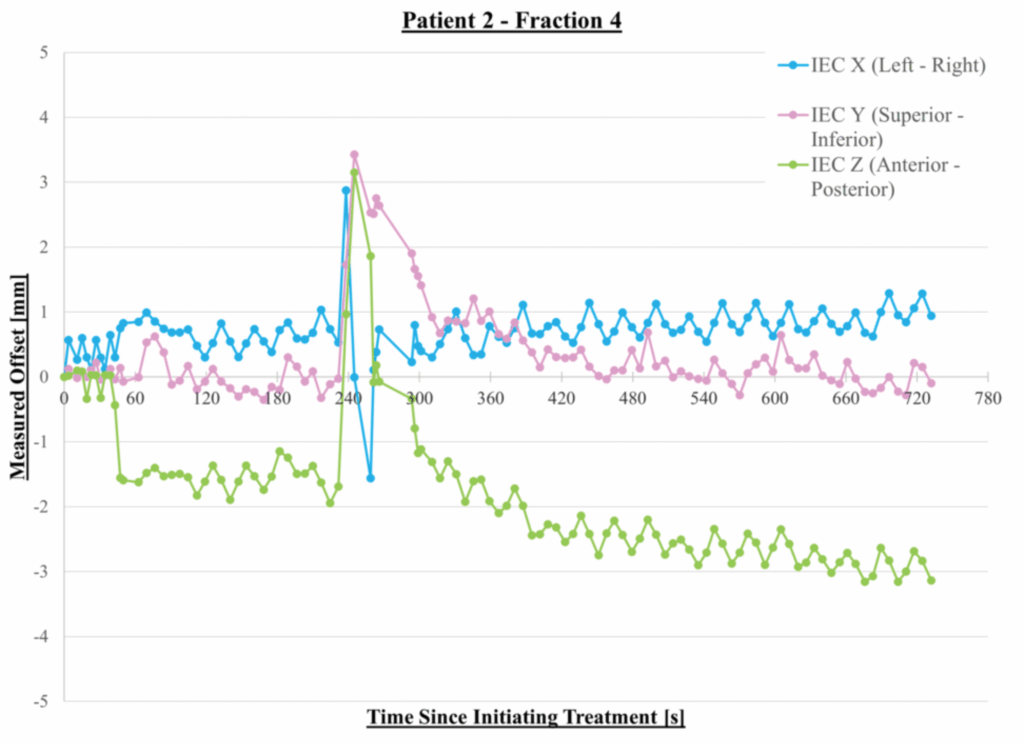Select the Measured Offset [mm] axis title
1024x743 pixels.
[x=19, y=377]
